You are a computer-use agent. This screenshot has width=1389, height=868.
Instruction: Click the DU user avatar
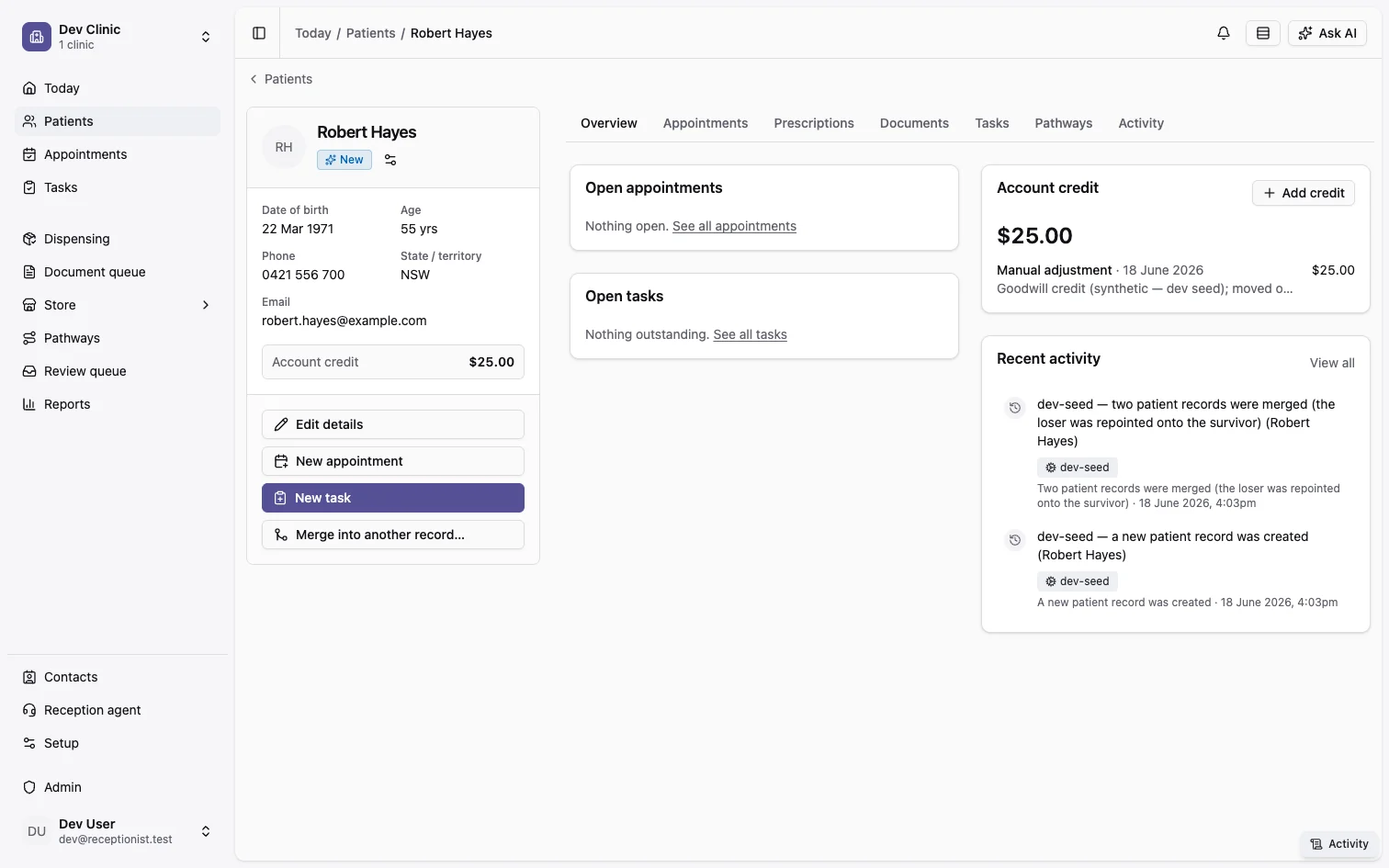pyautogui.click(x=37, y=831)
